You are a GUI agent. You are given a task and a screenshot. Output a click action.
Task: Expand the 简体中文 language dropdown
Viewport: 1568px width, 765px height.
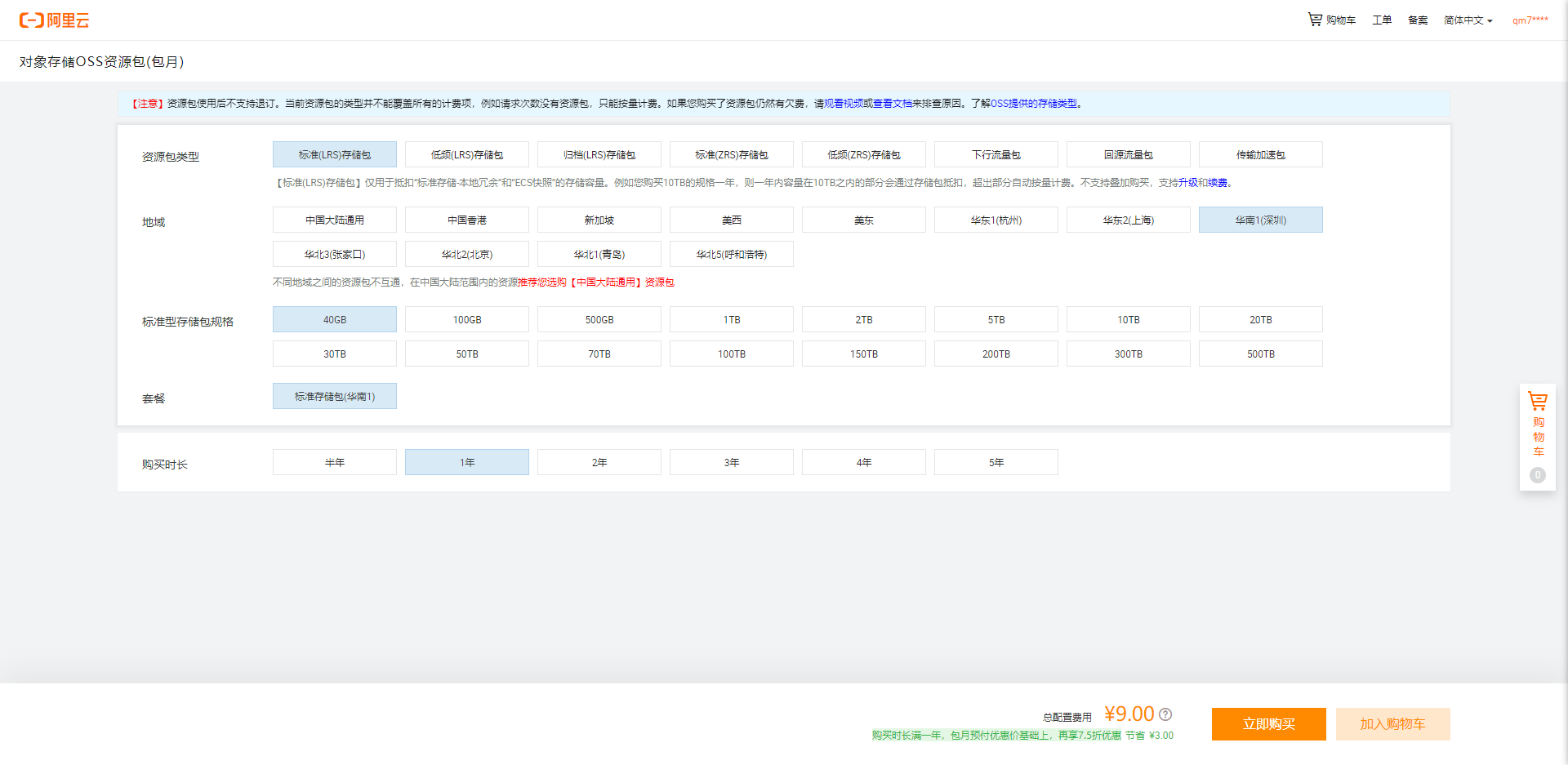(1468, 20)
